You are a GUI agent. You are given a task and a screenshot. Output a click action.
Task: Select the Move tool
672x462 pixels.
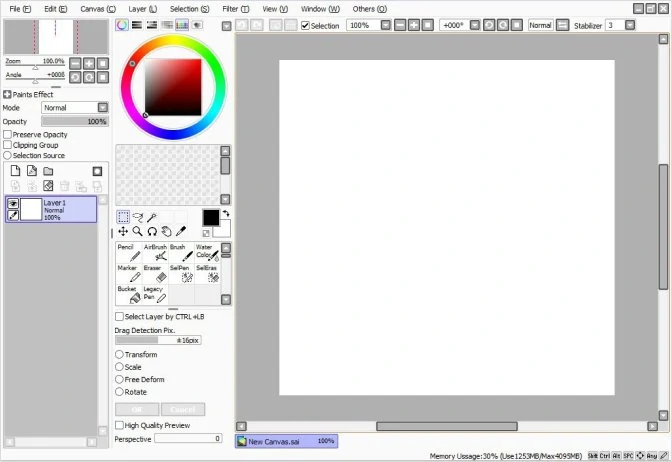[x=123, y=231]
